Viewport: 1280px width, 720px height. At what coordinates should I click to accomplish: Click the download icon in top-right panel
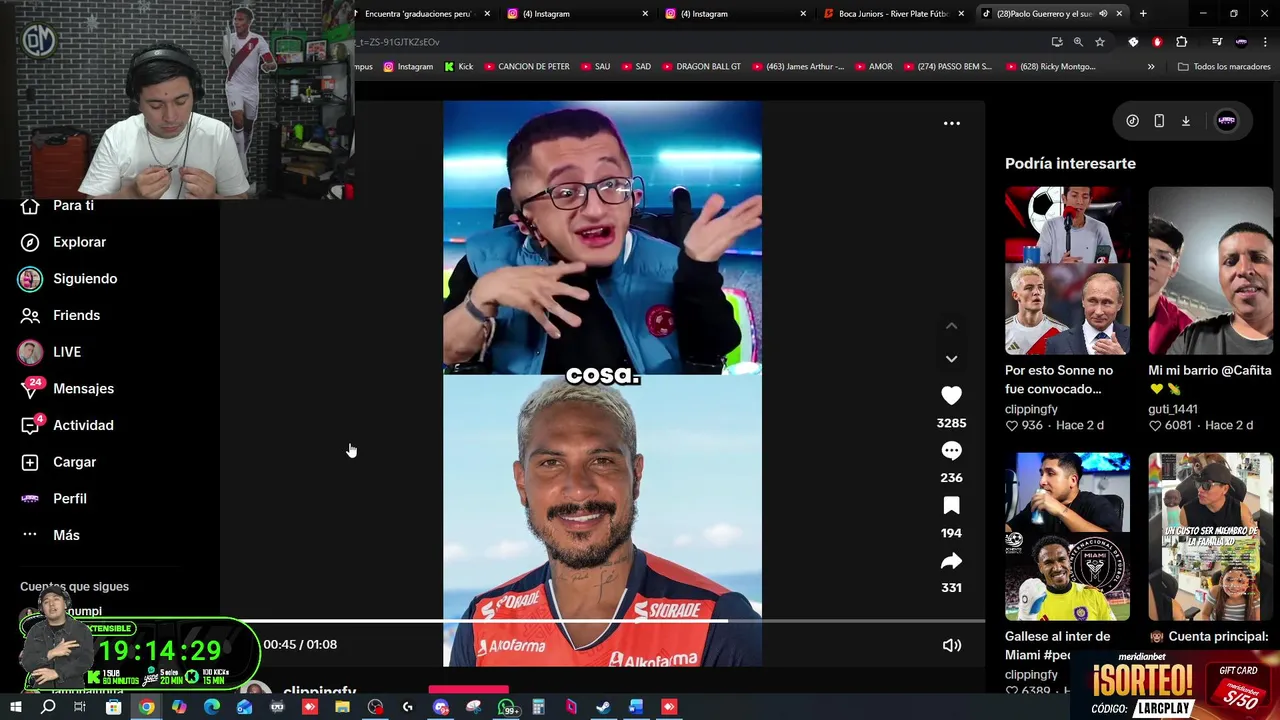tap(1186, 121)
